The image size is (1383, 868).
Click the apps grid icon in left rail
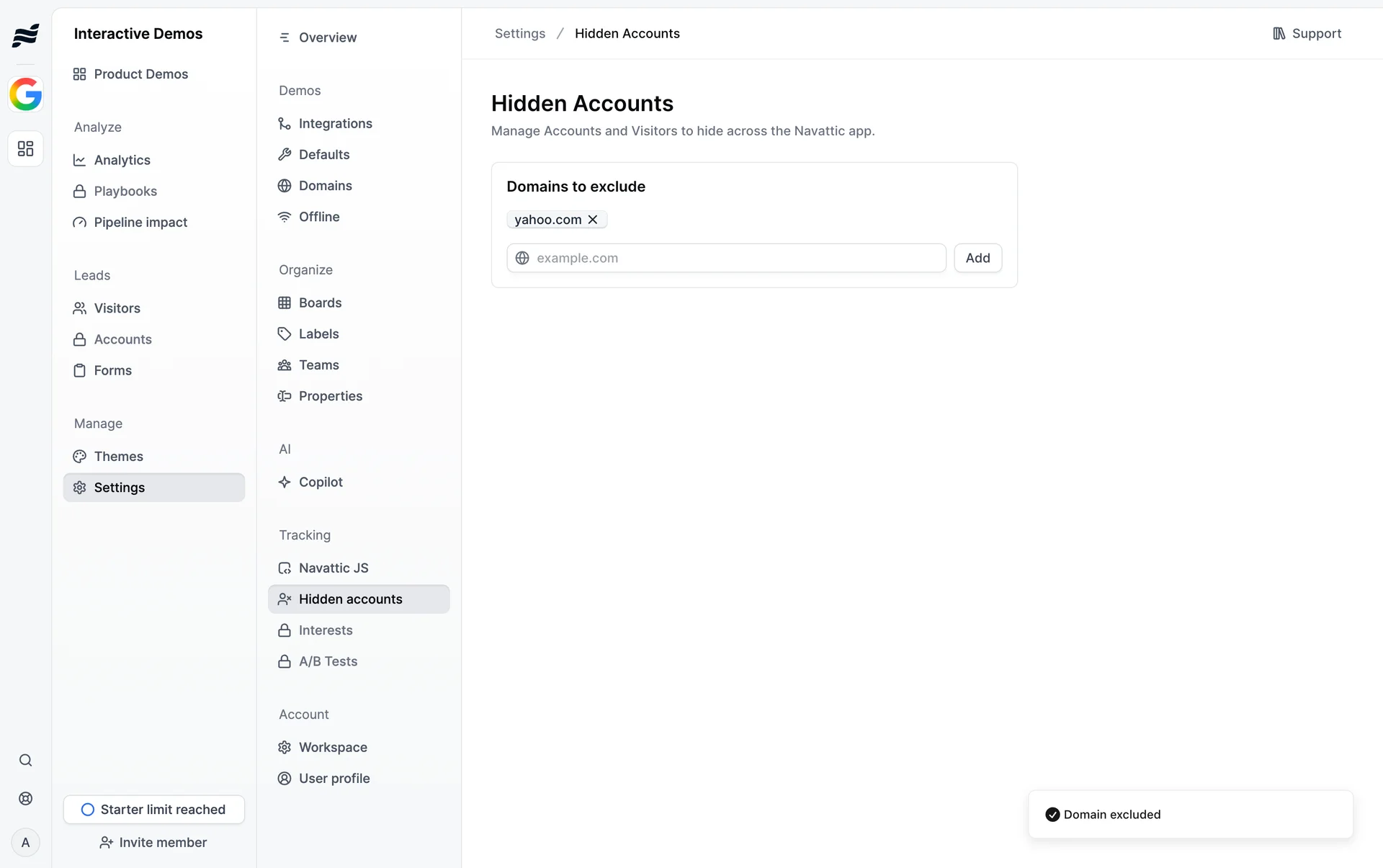pyautogui.click(x=26, y=149)
